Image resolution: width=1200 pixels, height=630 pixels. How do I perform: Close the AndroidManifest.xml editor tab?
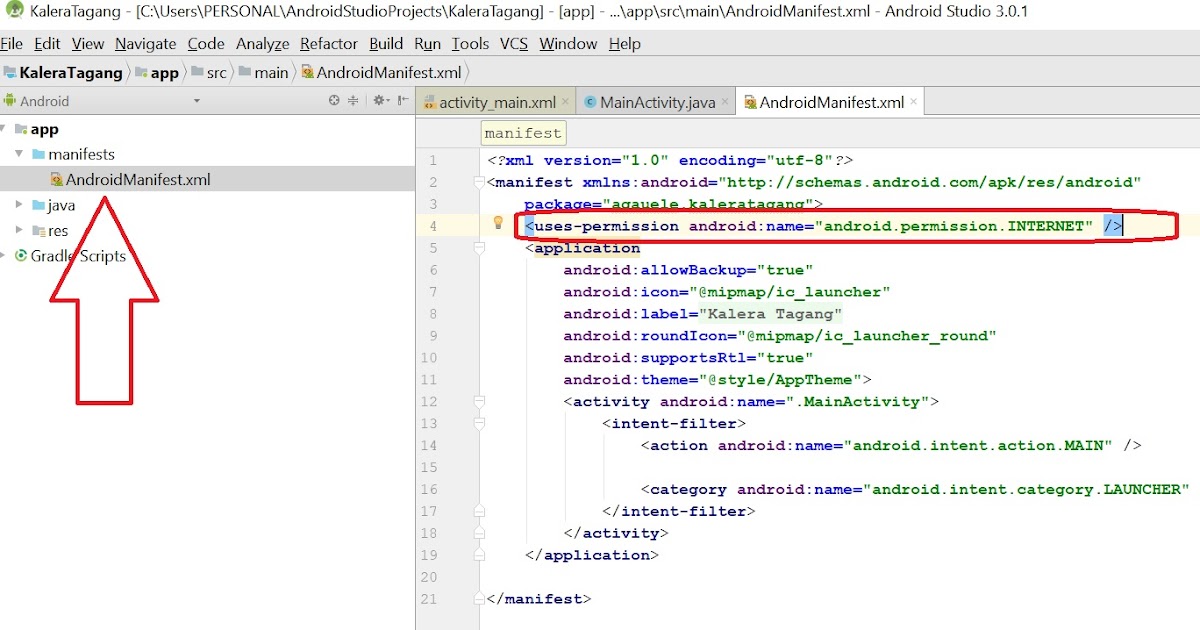[914, 102]
